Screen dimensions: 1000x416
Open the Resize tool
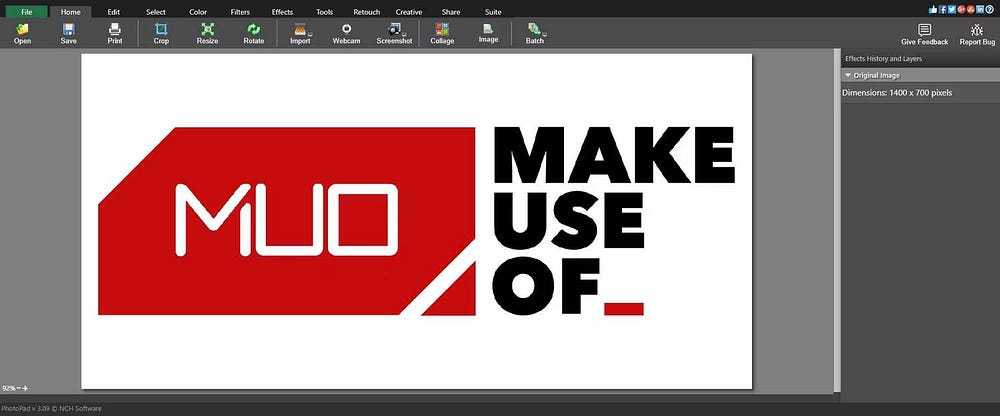(207, 33)
